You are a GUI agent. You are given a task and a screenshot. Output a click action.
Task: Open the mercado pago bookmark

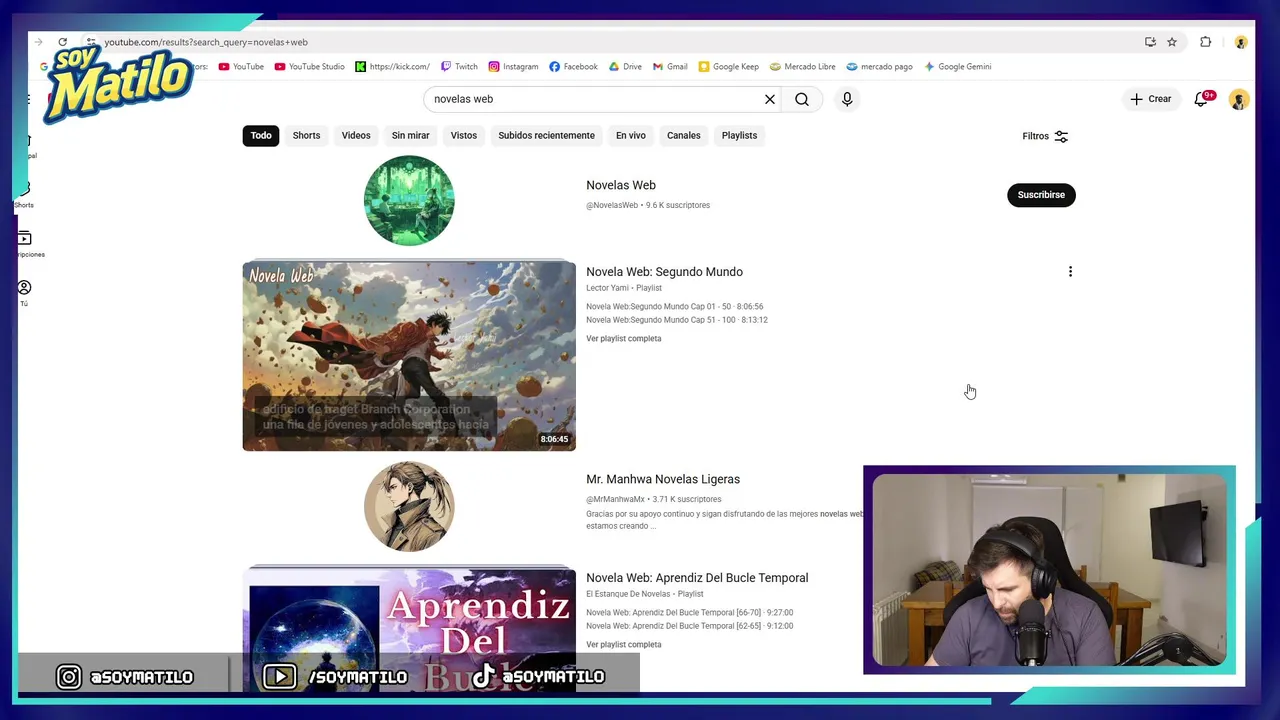(879, 67)
